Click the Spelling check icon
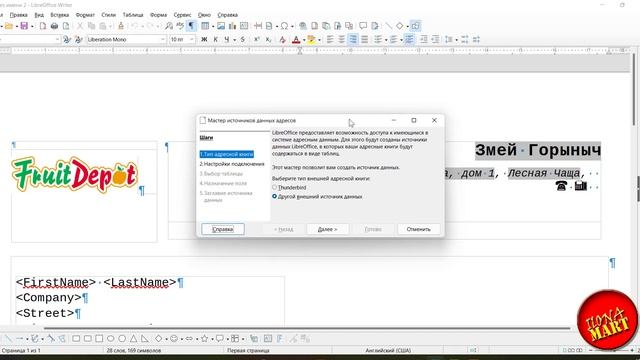This screenshot has width=640, height=360. [x=180, y=26]
